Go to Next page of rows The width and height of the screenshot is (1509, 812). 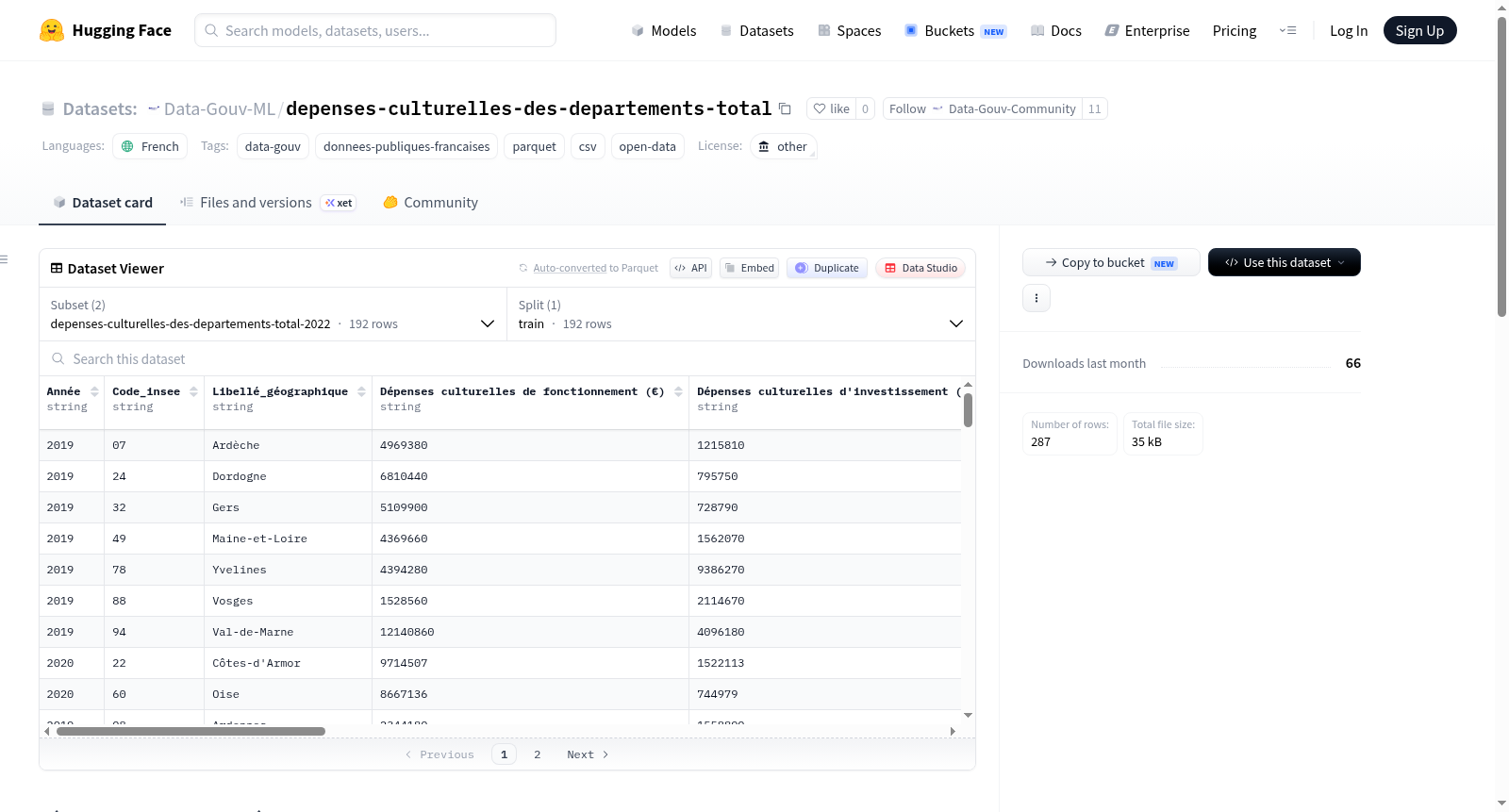[587, 754]
